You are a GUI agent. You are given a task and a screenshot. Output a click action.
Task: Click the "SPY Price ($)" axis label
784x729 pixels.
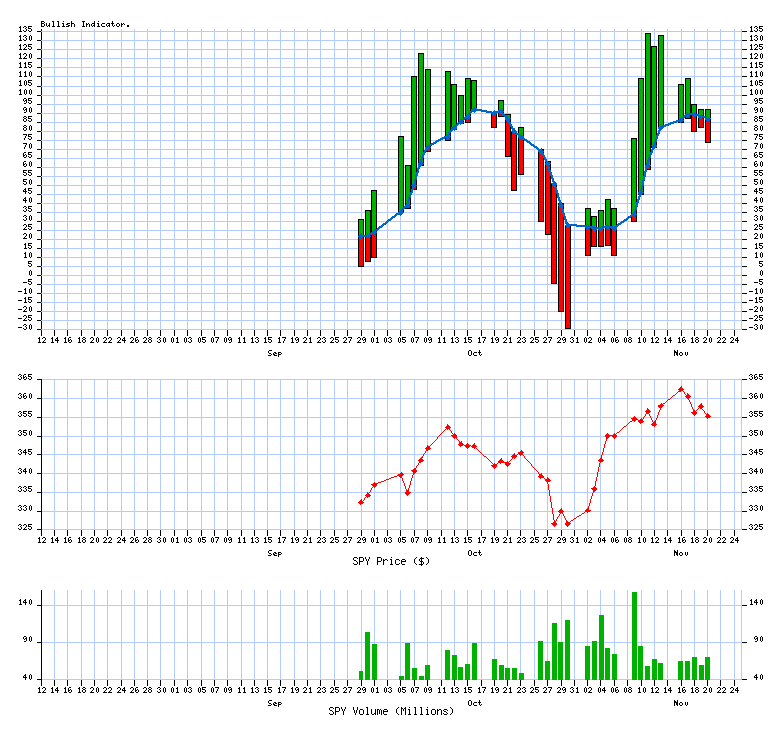(x=391, y=561)
